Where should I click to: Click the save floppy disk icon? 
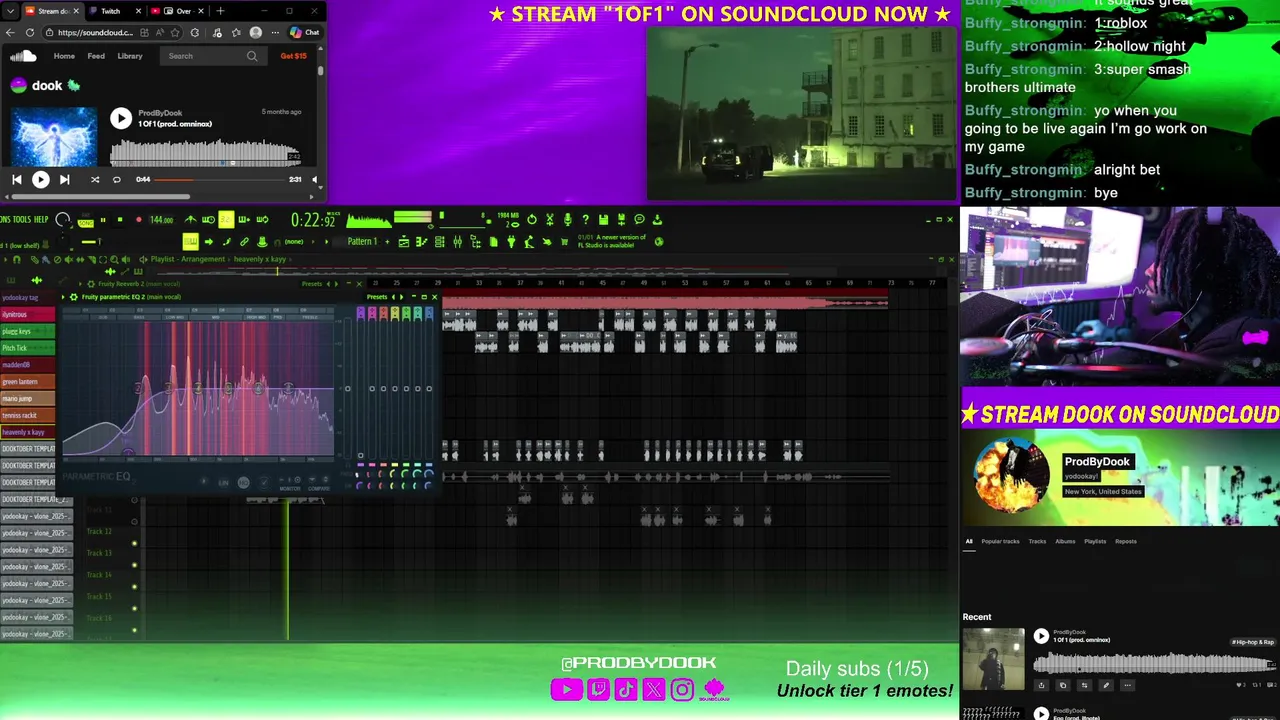[603, 219]
